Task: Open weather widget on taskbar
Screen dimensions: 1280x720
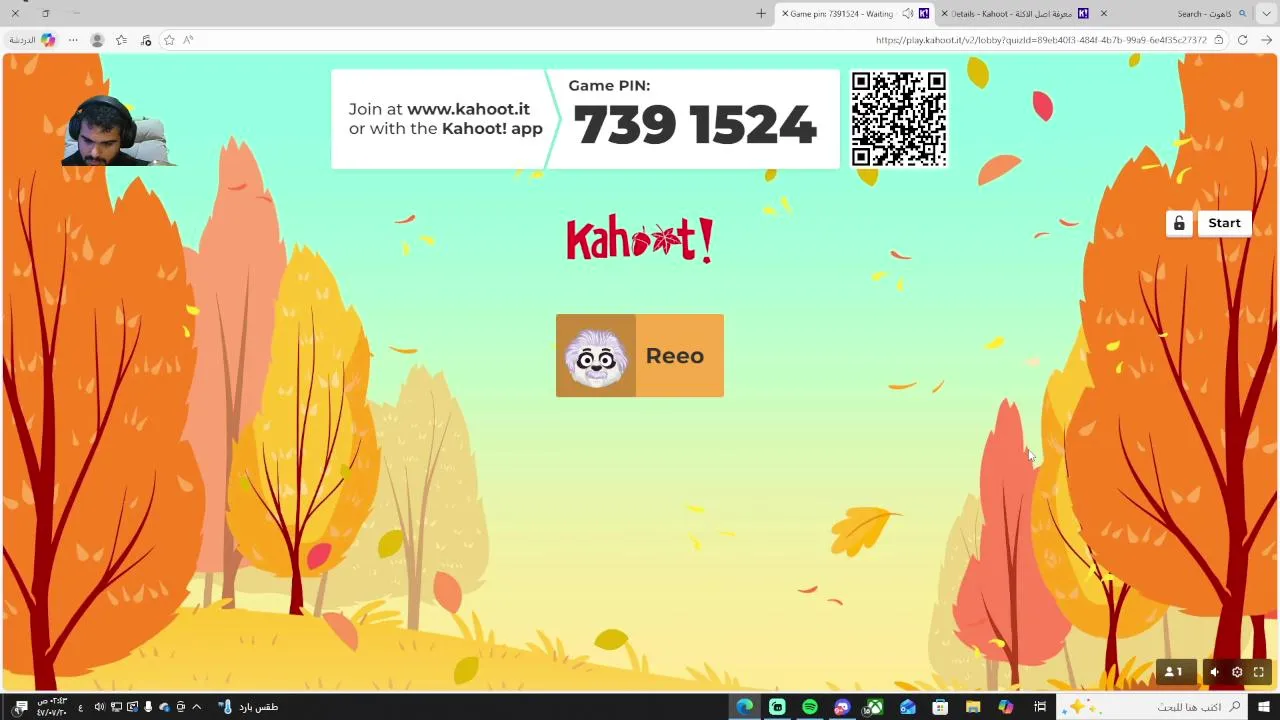Action: pyautogui.click(x=248, y=707)
